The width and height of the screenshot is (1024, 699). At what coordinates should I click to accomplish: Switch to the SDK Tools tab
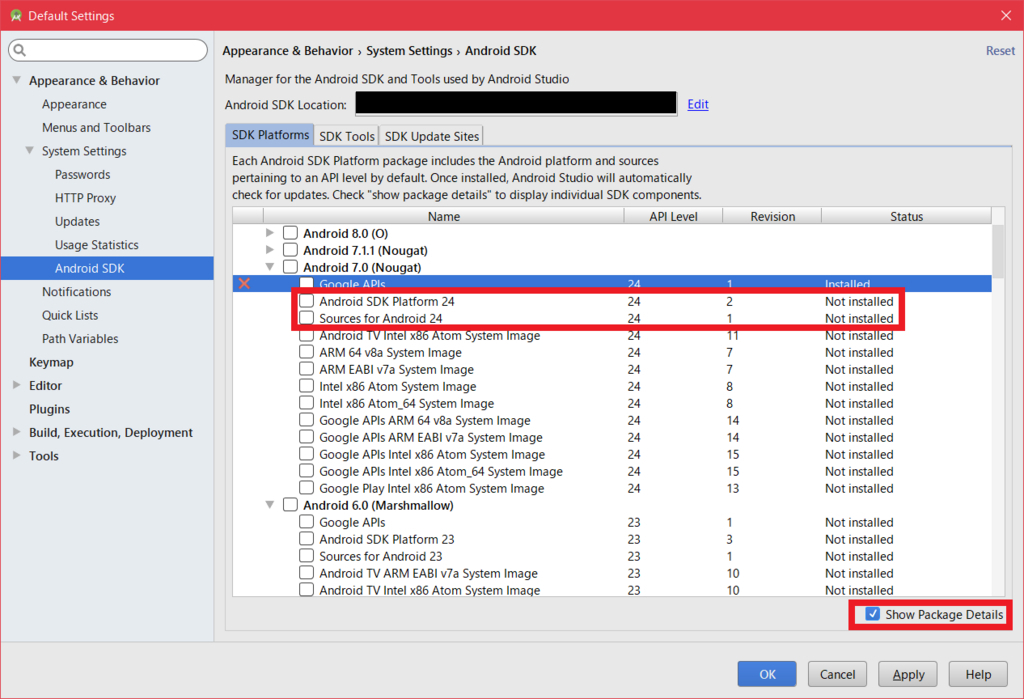pyautogui.click(x=347, y=136)
